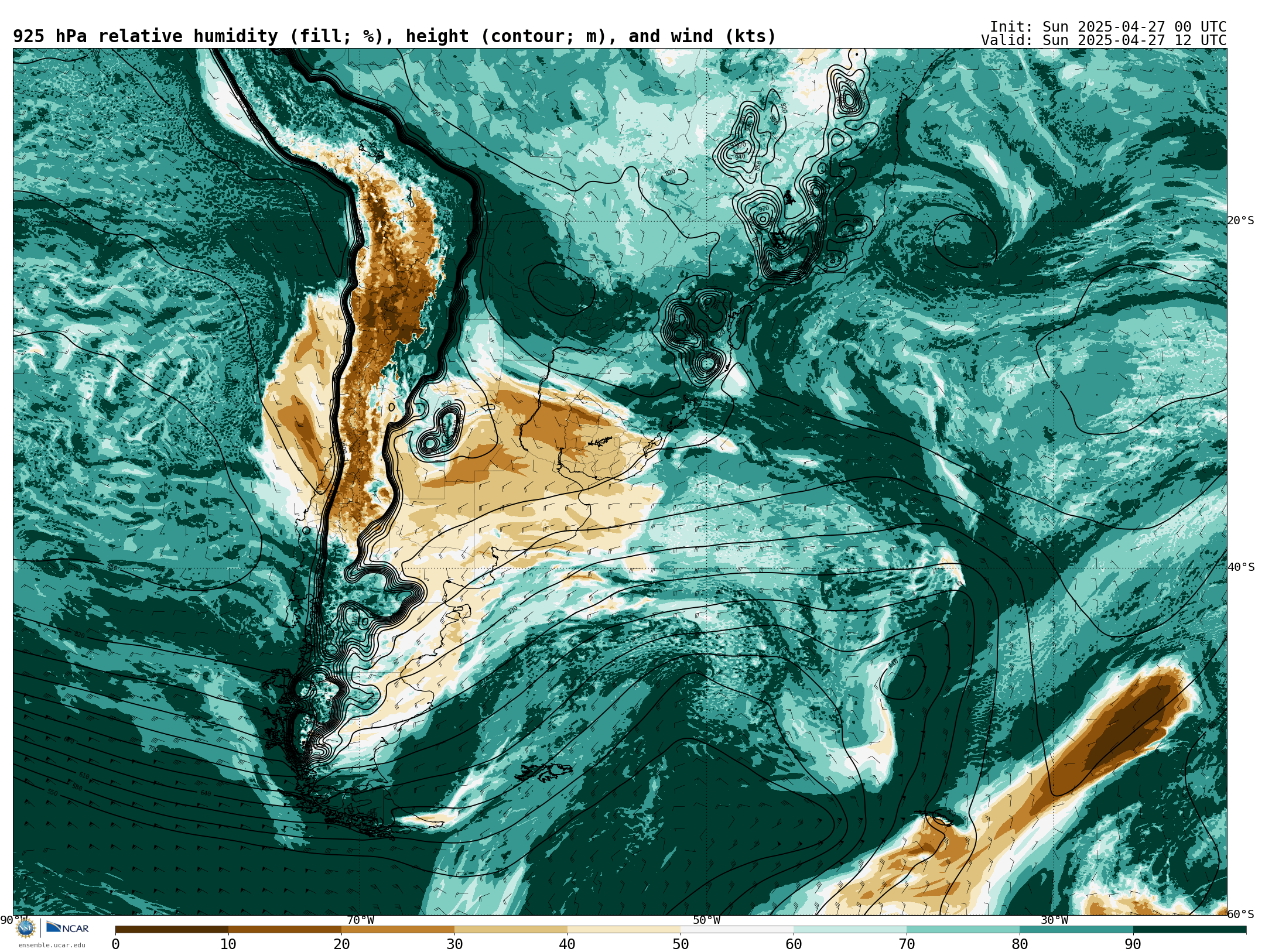Screen dimensions: 1265x952
Task: Click the "Init: Sun 2025-04-27 00 UTC" text
Action: tap(1108, 27)
